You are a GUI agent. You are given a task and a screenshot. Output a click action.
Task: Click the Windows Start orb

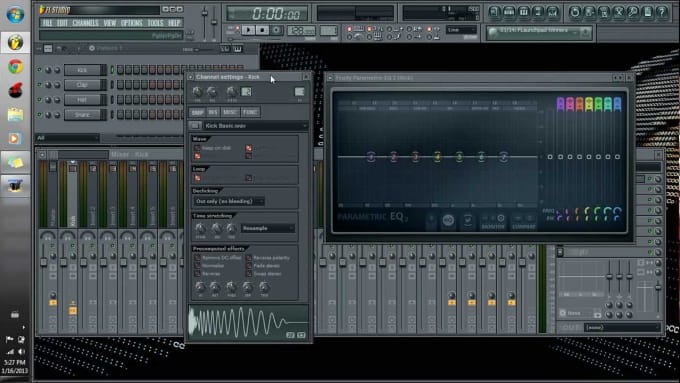(15, 15)
